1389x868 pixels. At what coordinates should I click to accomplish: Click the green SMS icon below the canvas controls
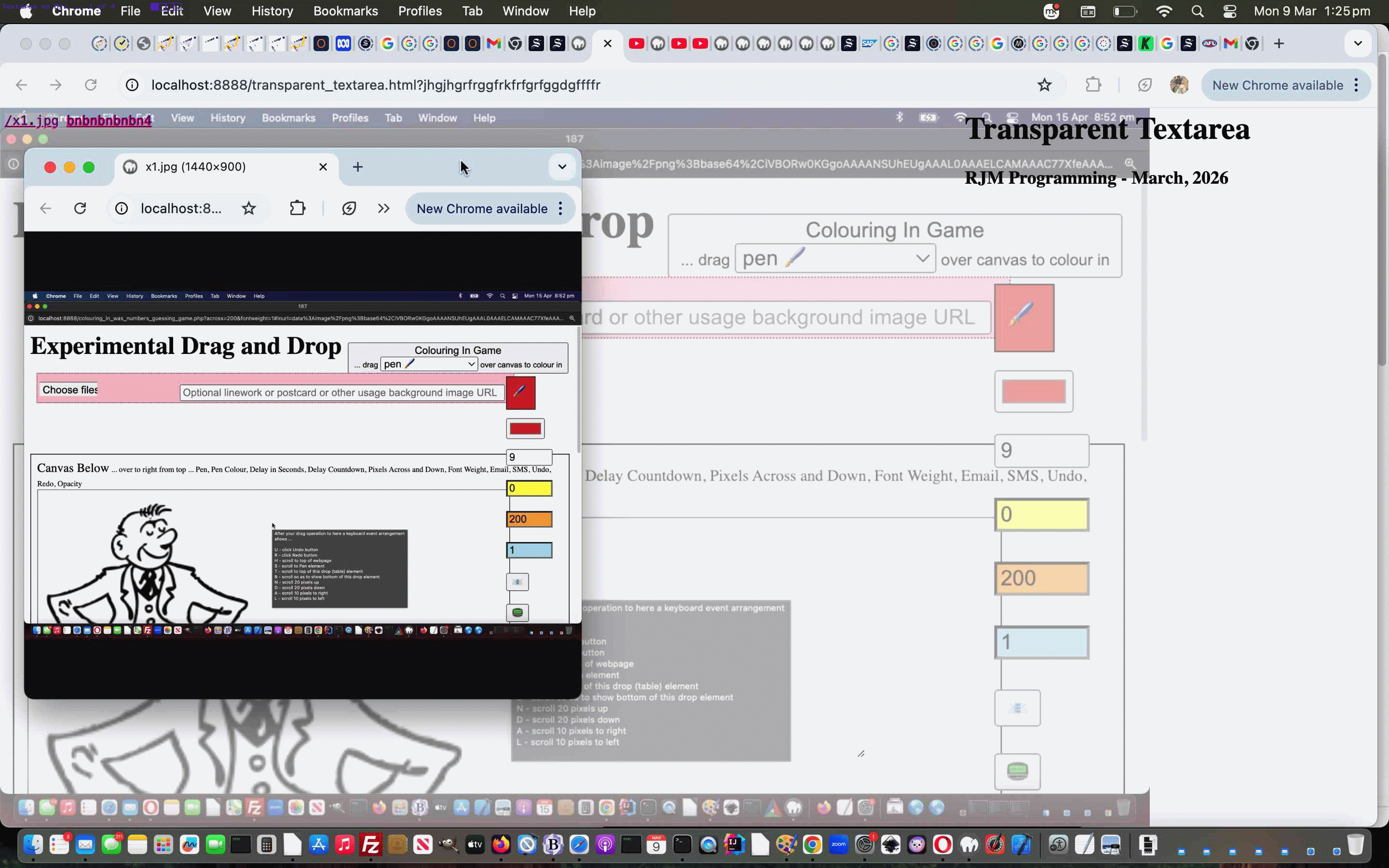point(517,612)
